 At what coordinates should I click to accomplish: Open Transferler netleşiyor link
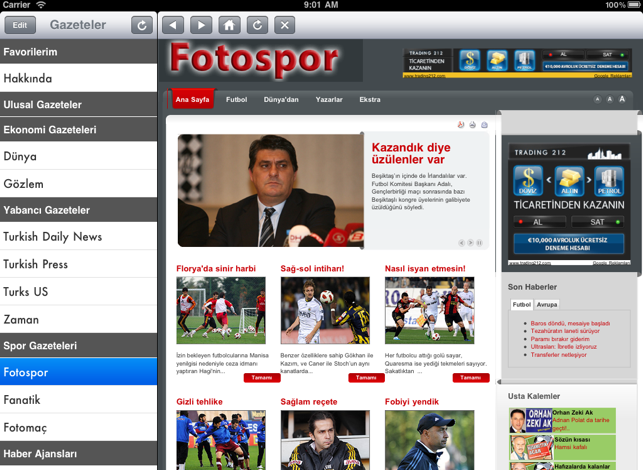[x=559, y=355]
